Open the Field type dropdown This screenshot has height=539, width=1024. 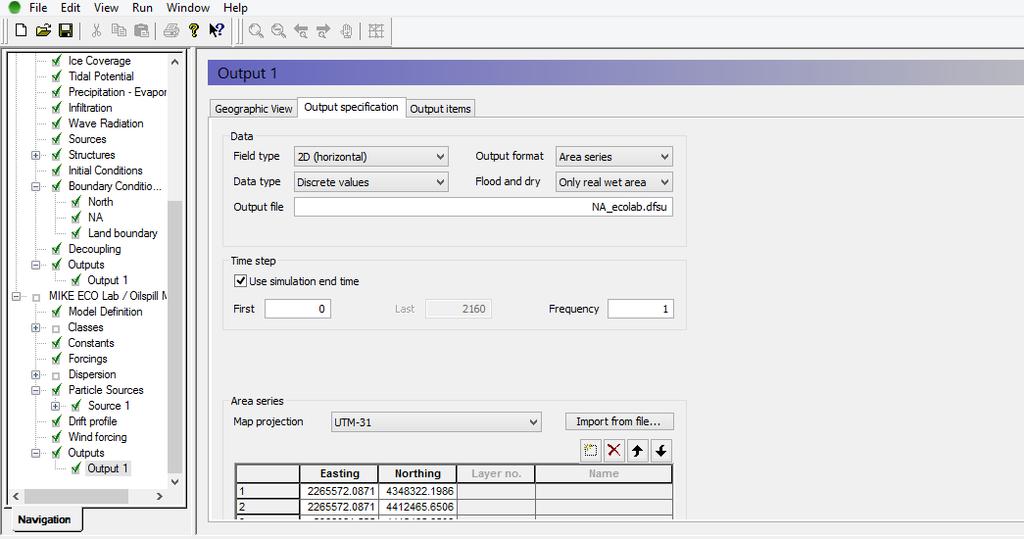click(x=371, y=157)
